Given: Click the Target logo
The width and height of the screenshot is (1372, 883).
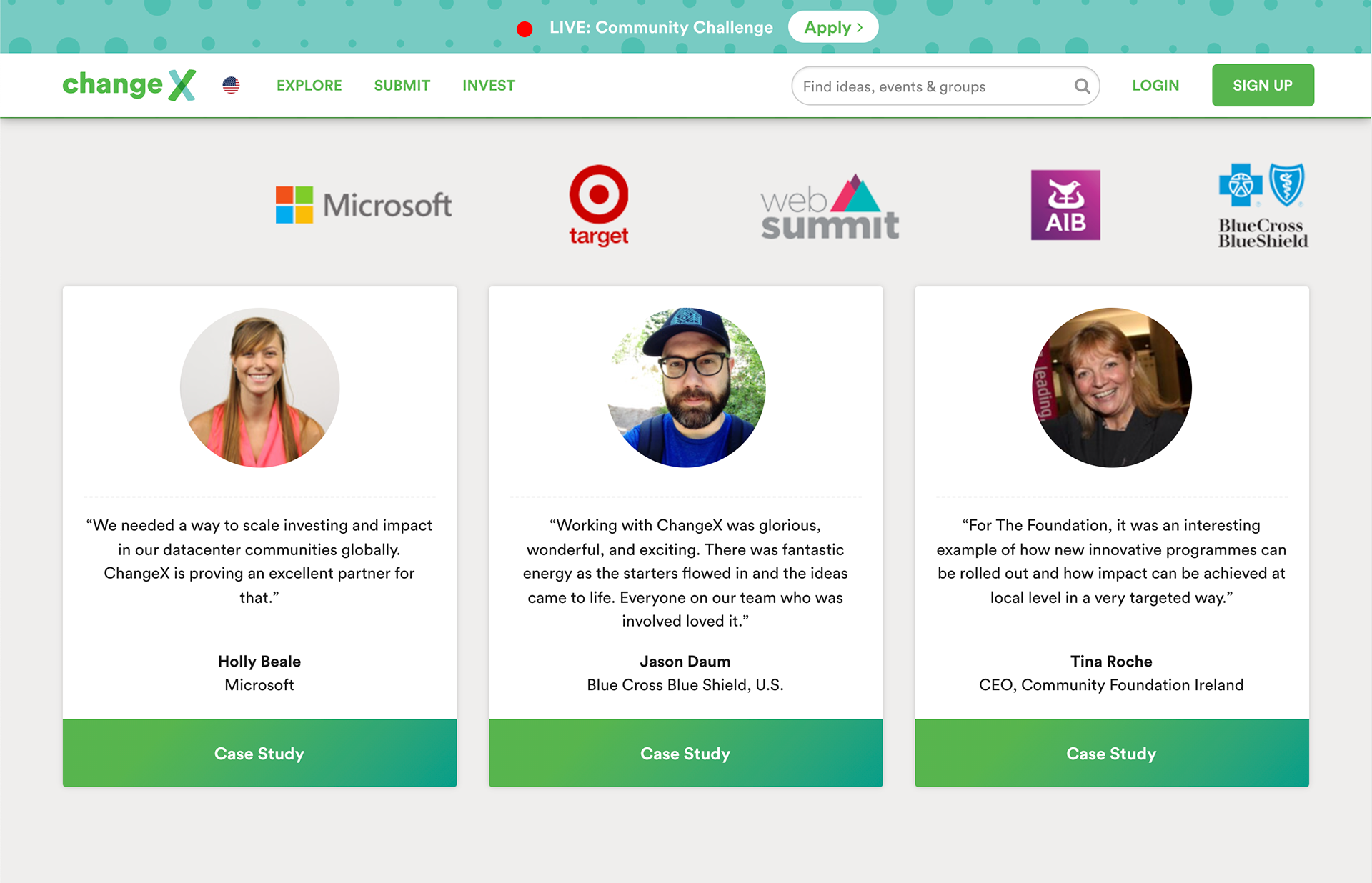Looking at the screenshot, I should tap(599, 206).
